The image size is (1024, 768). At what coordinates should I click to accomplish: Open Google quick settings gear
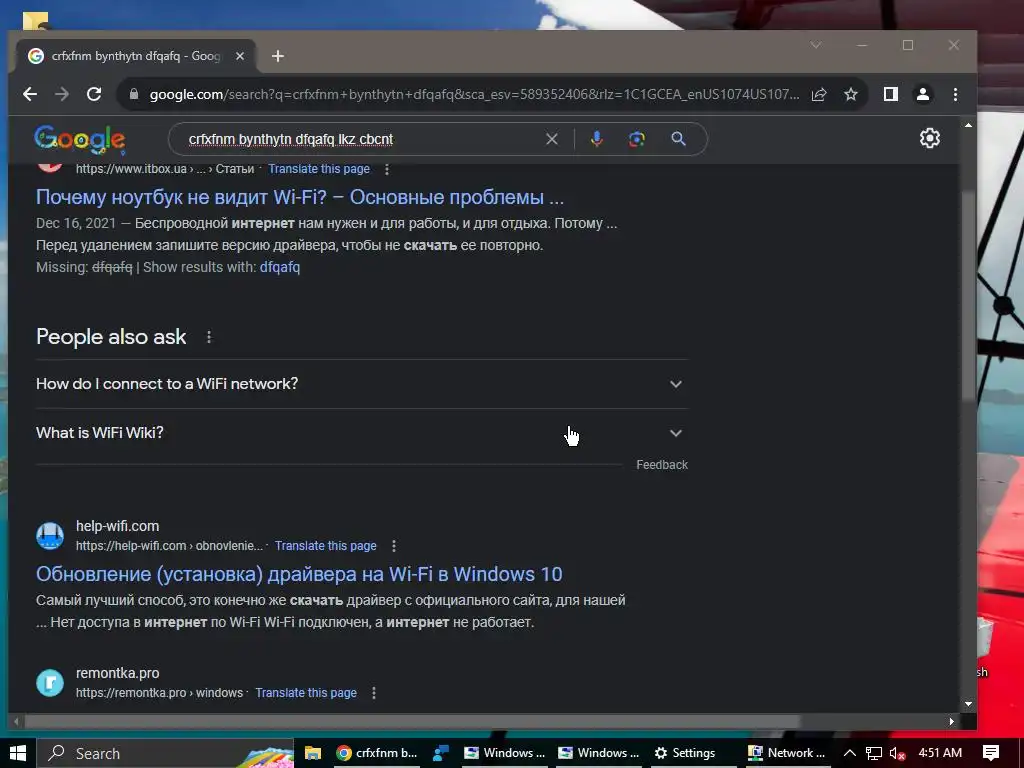point(930,138)
